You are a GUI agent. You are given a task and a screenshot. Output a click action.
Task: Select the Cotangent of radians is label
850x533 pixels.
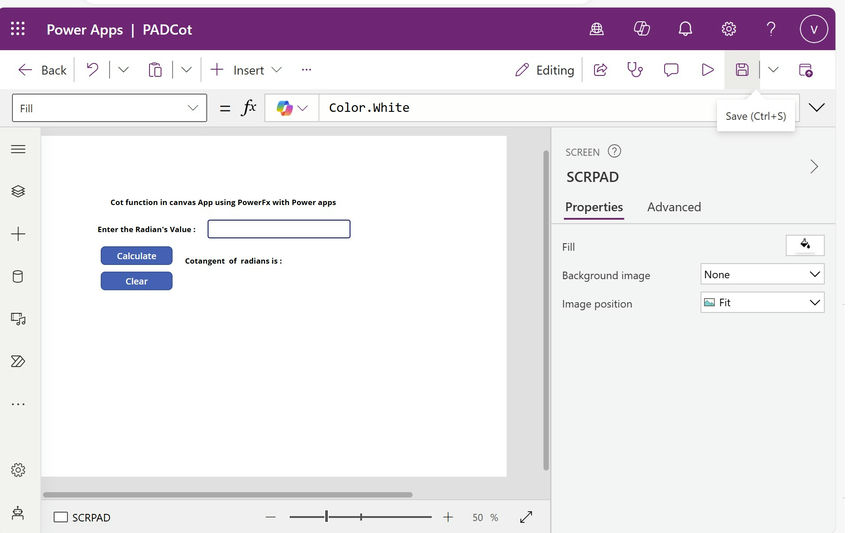point(234,261)
